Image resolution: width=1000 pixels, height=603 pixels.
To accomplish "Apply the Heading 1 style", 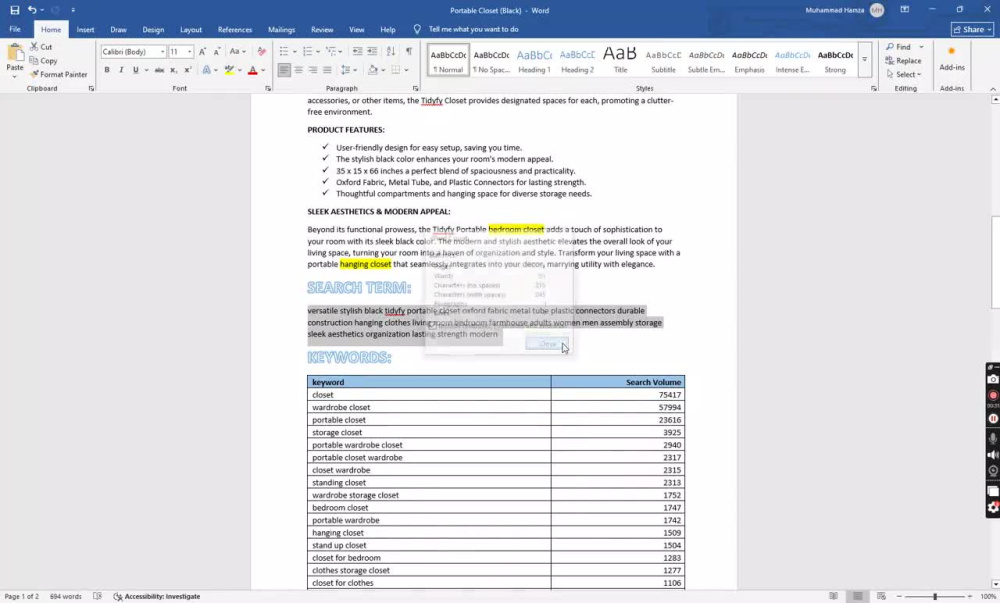I will tap(534, 60).
